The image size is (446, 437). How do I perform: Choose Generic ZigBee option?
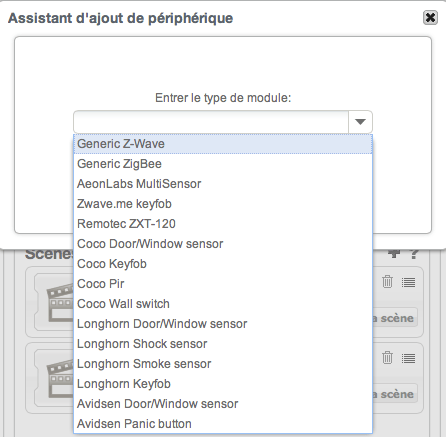(223, 164)
